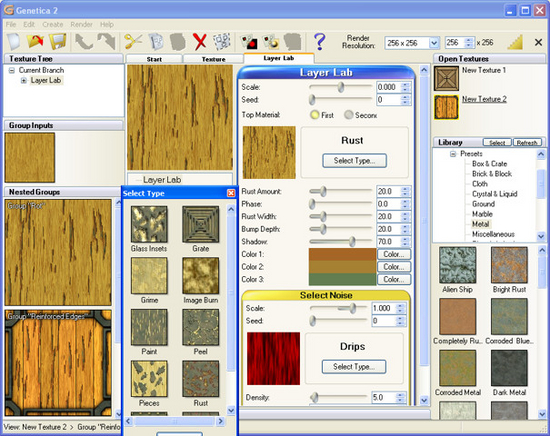
Task: Select the Cut scissors icon
Action: coord(133,42)
